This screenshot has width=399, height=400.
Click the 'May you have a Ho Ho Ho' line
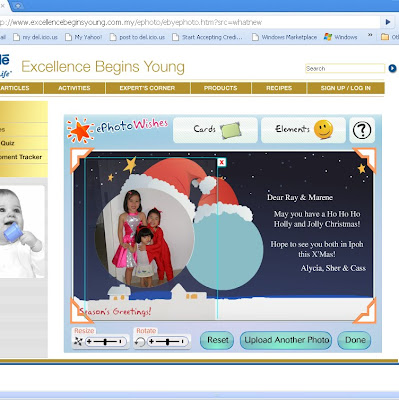[x=317, y=214]
